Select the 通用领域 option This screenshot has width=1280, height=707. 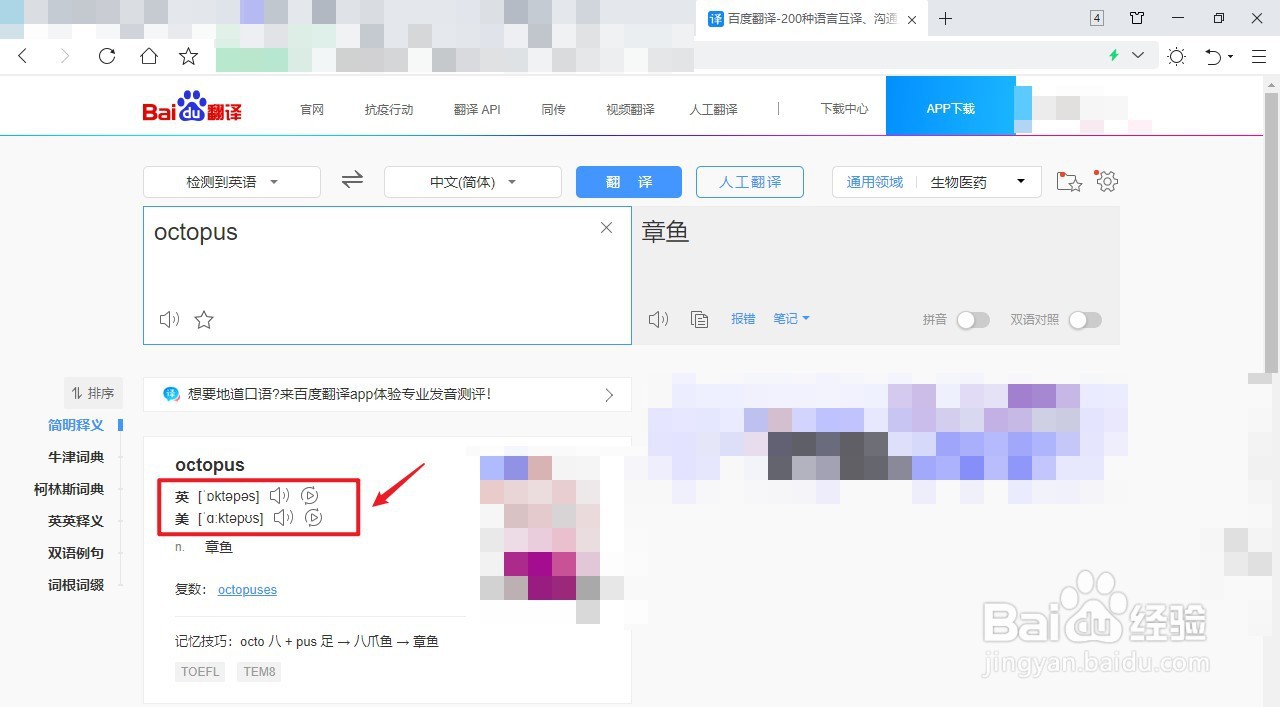pyautogui.click(x=875, y=182)
